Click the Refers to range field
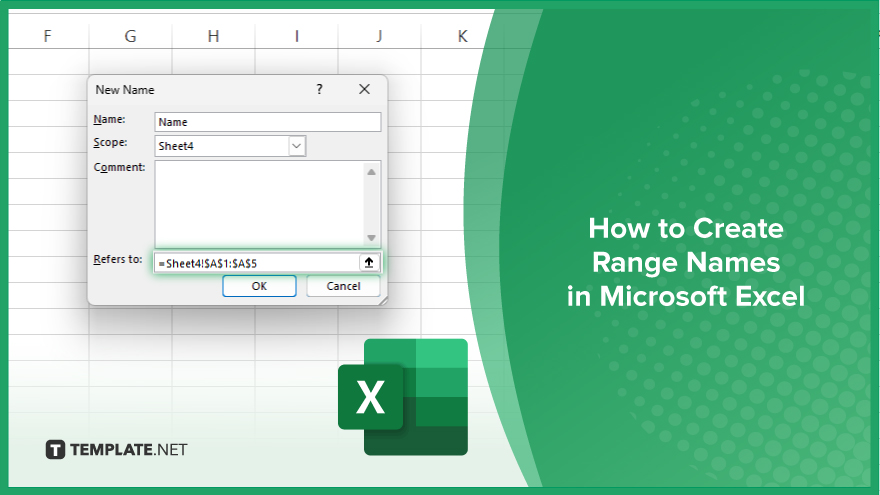Viewport: 880px width, 495px height. point(257,263)
